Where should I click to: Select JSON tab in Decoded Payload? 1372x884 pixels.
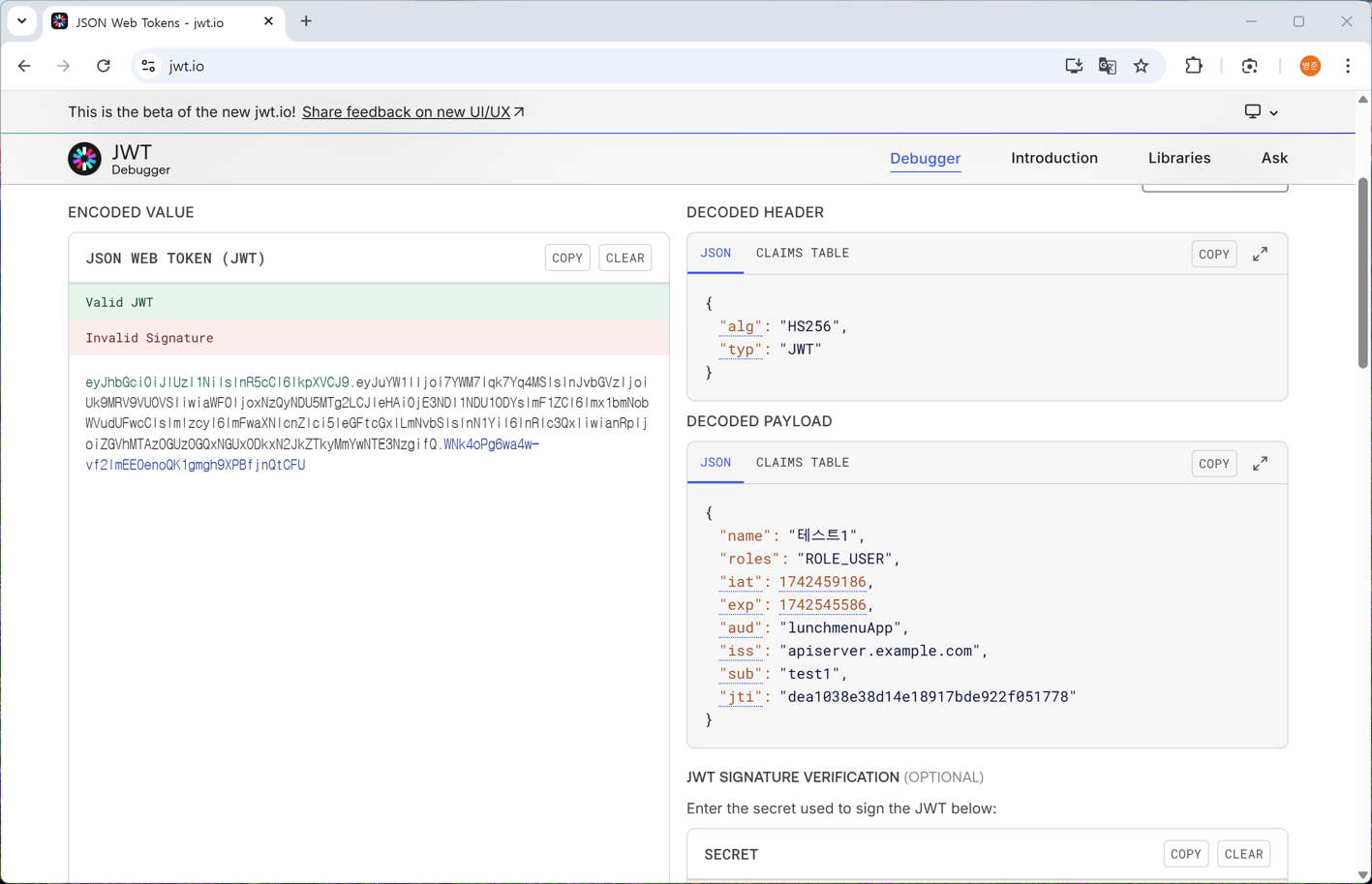716,463
